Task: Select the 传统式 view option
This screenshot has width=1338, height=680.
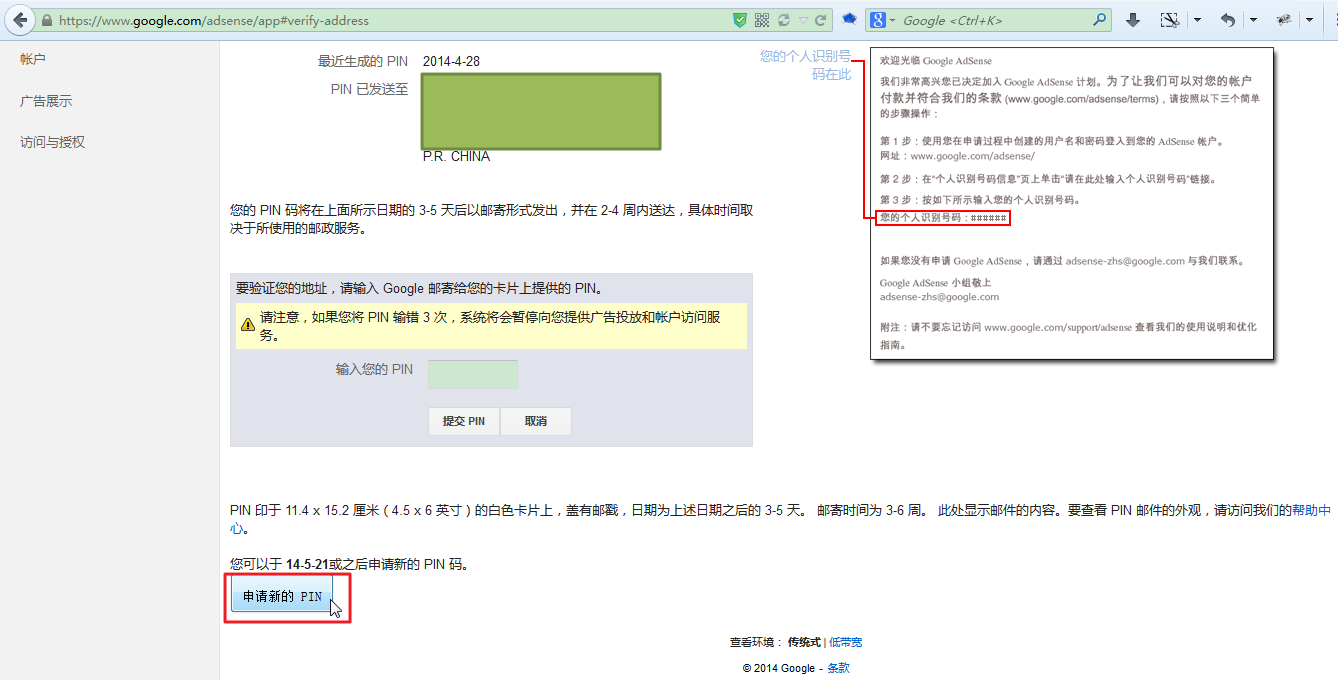Action: coord(804,642)
